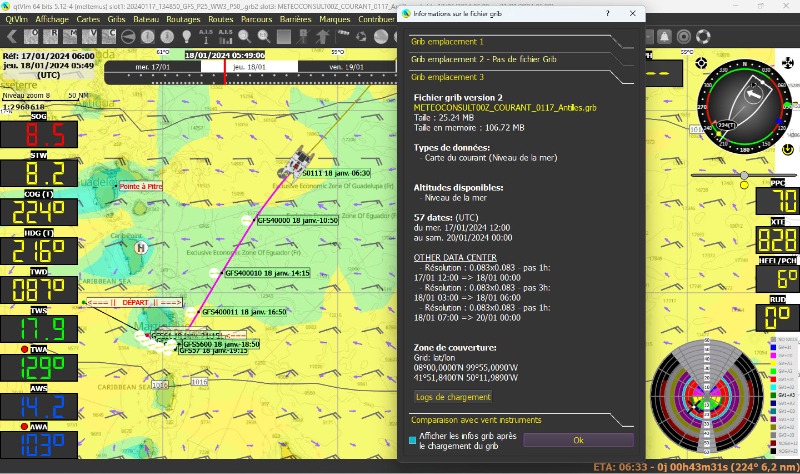Viewport: 800px width, 474px height.
Task: Open the Routages menu
Action: click(x=183, y=19)
